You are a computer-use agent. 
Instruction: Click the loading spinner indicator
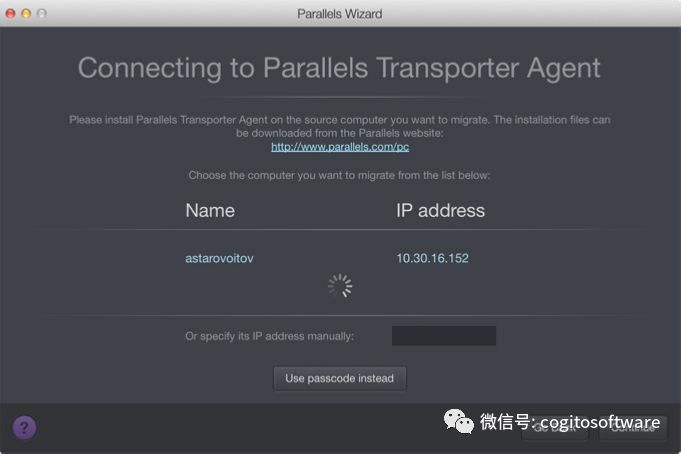tap(340, 286)
